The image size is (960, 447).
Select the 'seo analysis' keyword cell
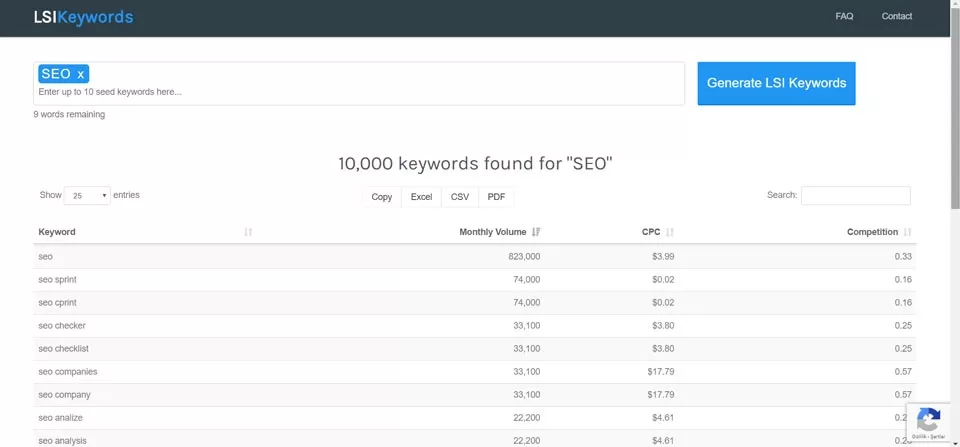coord(62,441)
